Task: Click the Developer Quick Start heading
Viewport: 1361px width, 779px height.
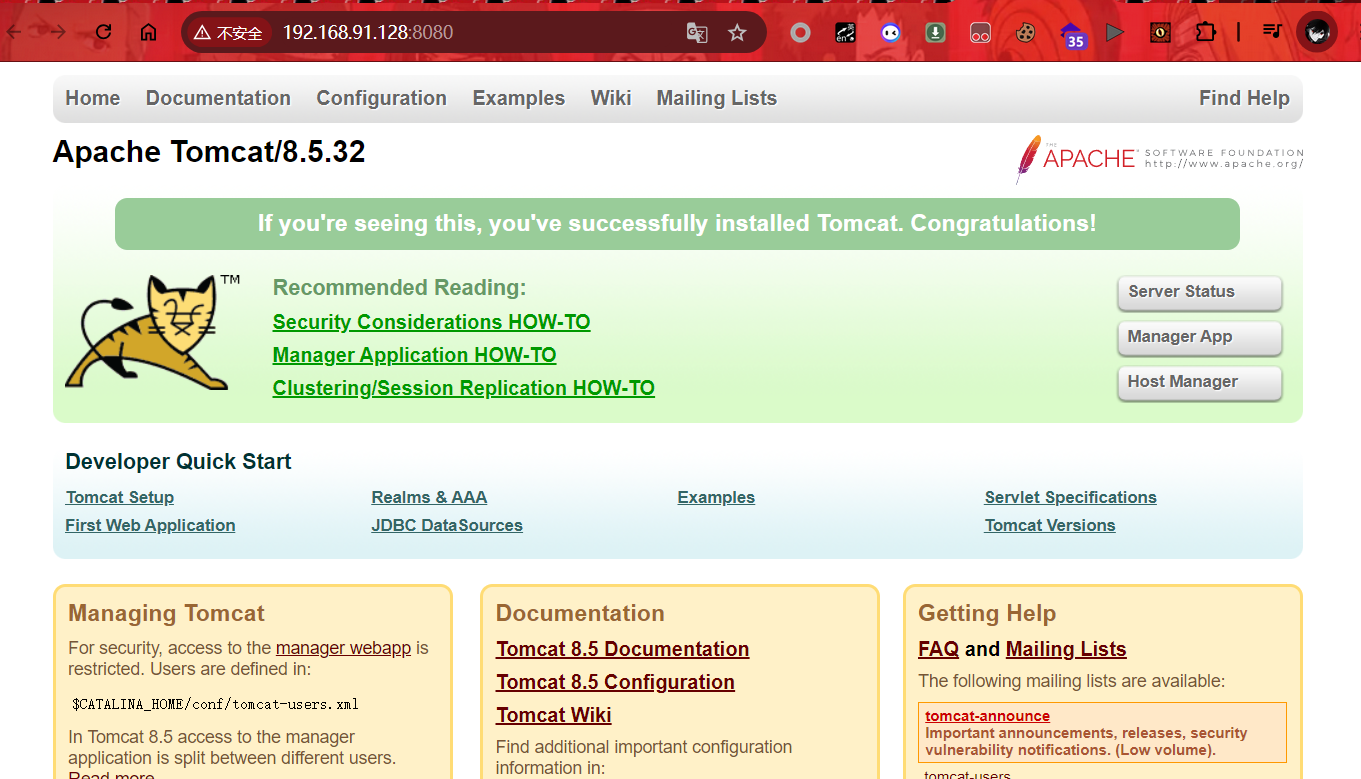Action: [x=178, y=462]
